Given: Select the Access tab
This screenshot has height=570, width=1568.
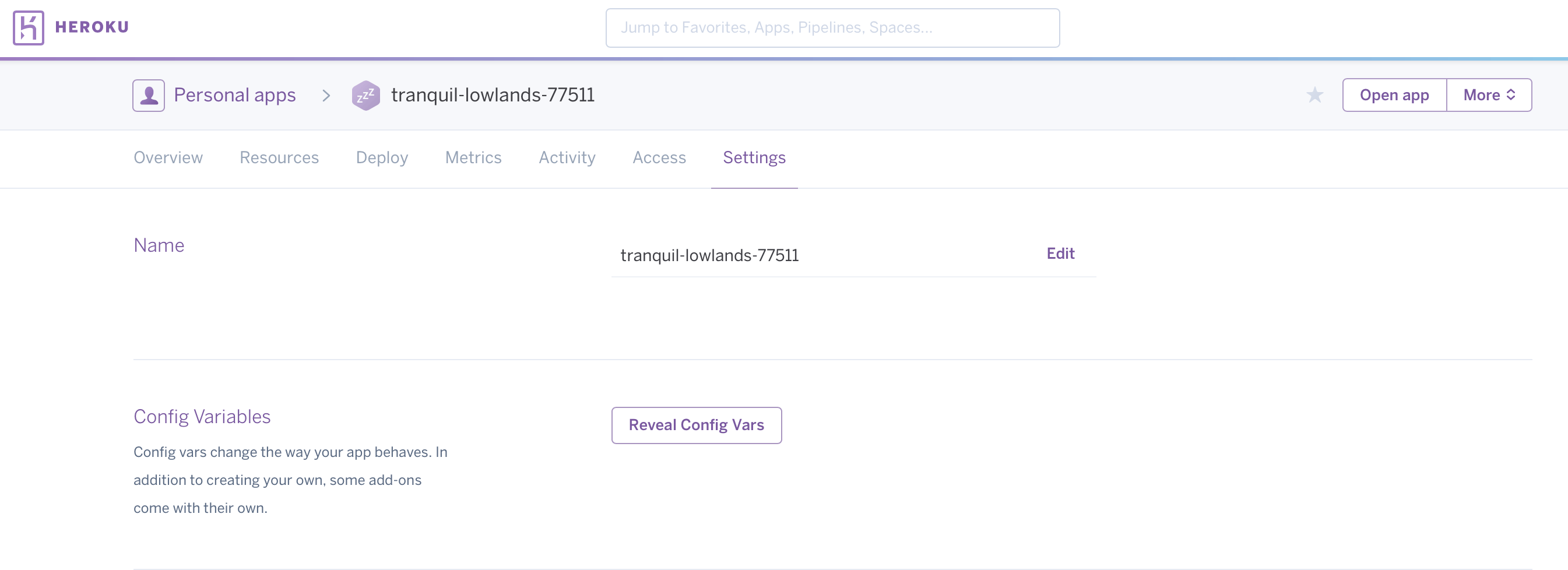Looking at the screenshot, I should 659,157.
